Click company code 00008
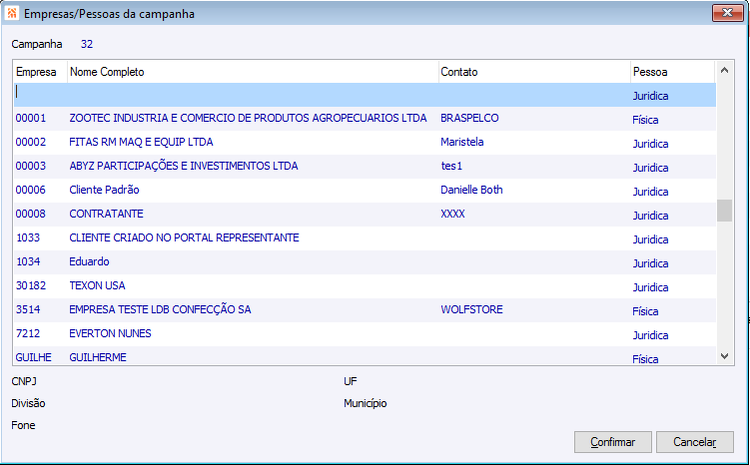Image resolution: width=750 pixels, height=465 pixels. 31,214
